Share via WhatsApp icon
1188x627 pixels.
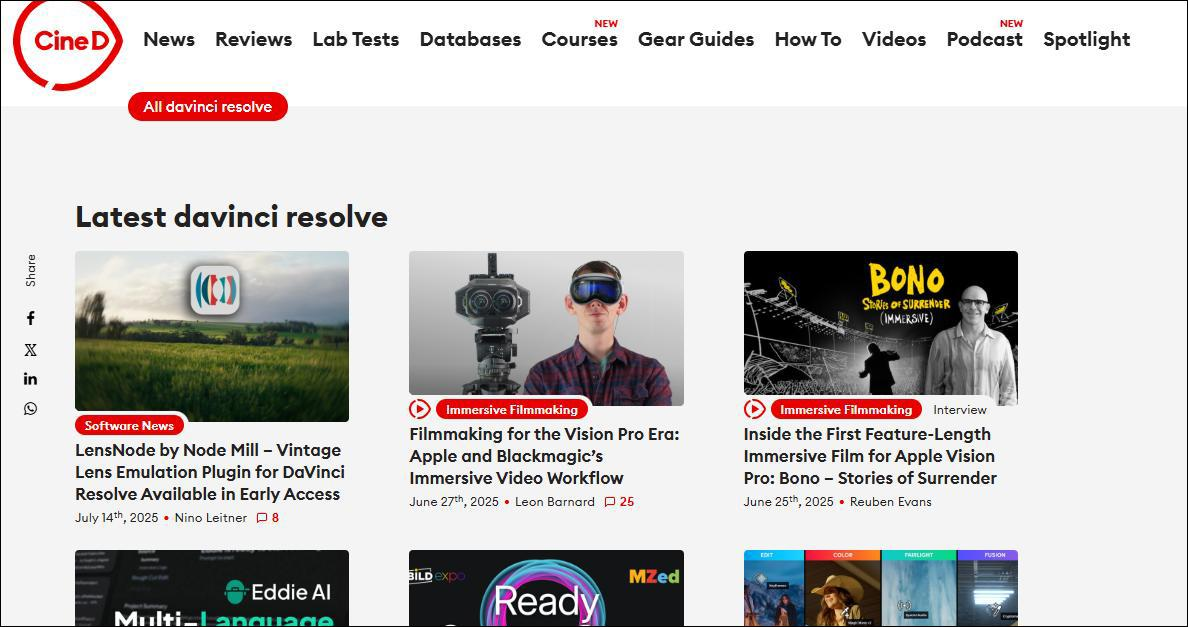click(x=30, y=409)
